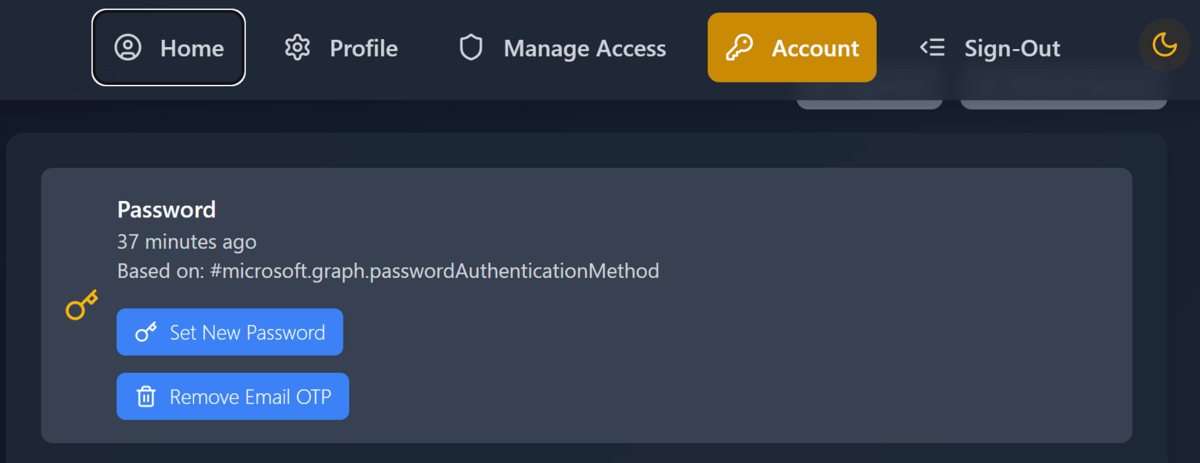Click the key icon in Account tab
This screenshot has width=1200, height=463.
click(x=739, y=48)
